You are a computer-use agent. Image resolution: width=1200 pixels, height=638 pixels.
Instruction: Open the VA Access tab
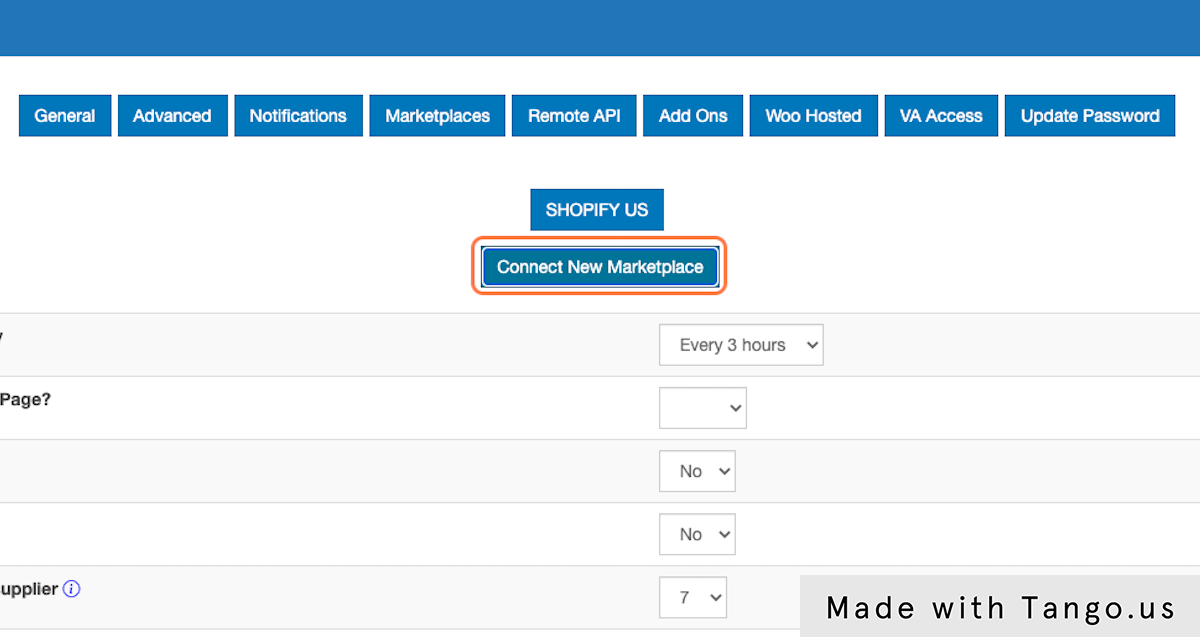coord(941,116)
